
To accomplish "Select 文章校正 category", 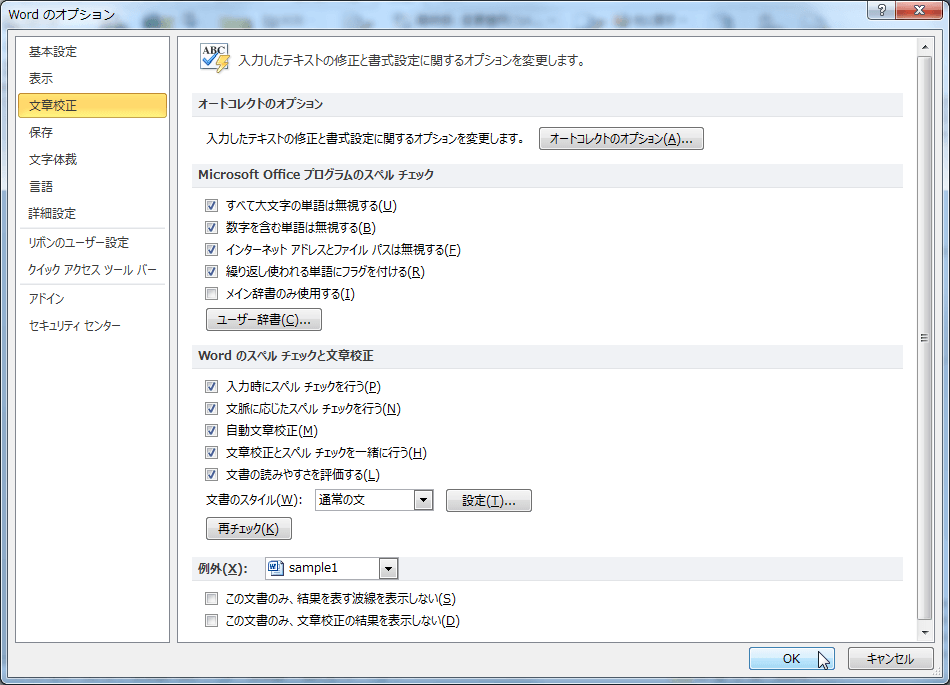I will pyautogui.click(x=92, y=105).
